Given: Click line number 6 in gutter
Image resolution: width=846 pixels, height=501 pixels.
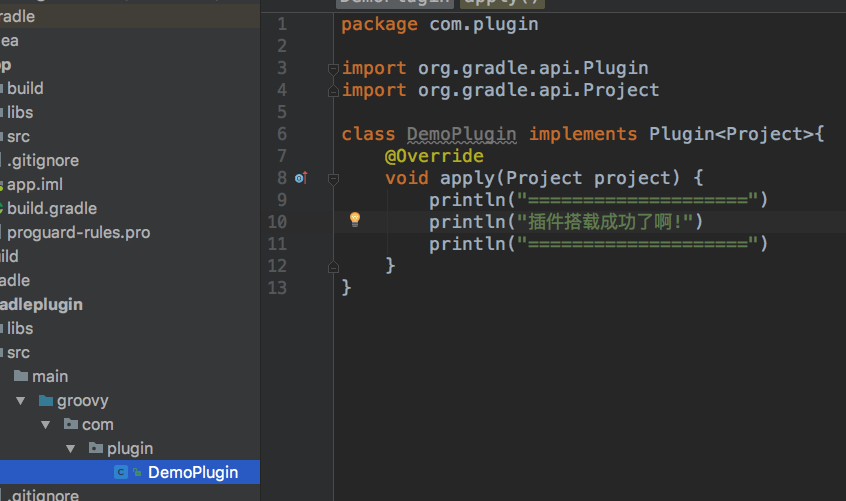Looking at the screenshot, I should coord(282,134).
